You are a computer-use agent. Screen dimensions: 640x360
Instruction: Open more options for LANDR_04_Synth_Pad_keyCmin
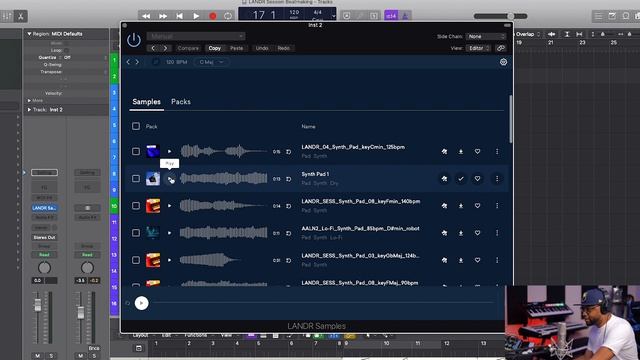[x=497, y=151]
